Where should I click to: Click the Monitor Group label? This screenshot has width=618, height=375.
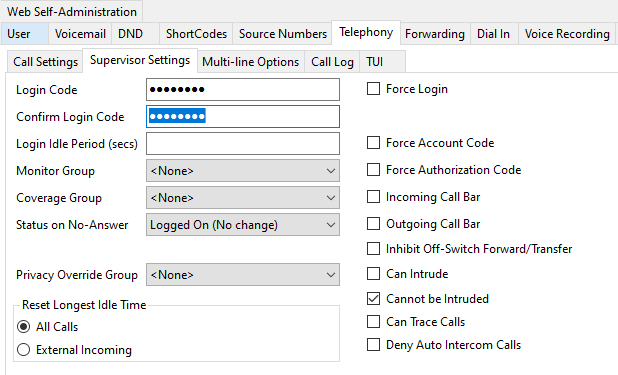pos(55,171)
